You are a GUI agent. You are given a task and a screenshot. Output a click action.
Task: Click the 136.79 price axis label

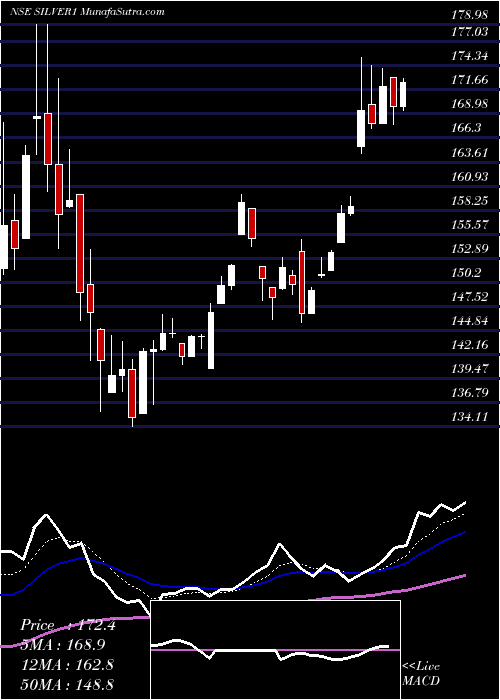coord(469,393)
